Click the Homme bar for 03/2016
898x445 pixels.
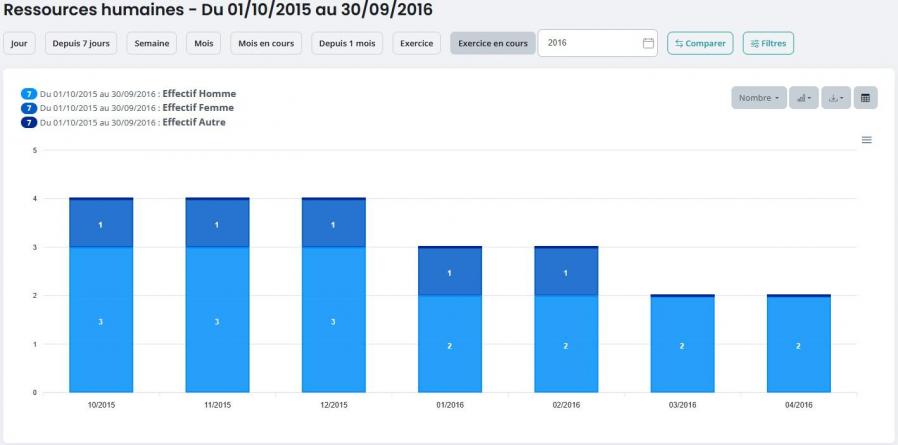pos(682,344)
